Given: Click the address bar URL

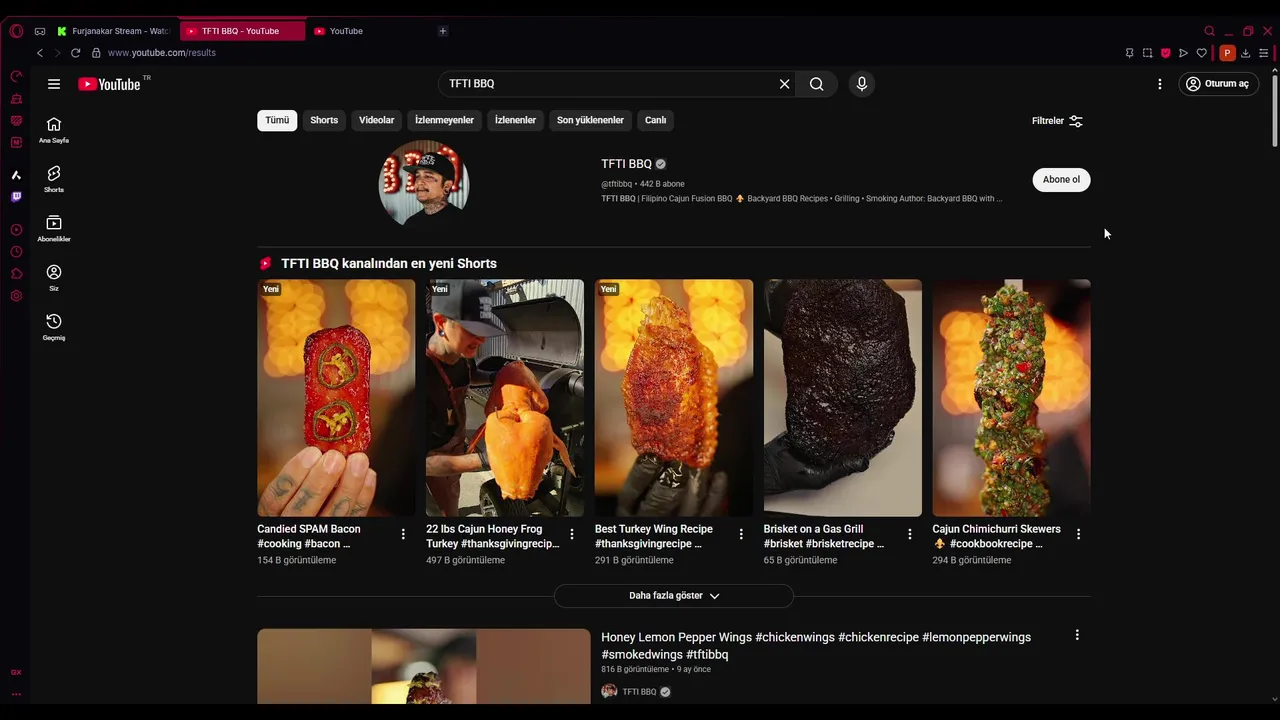Looking at the screenshot, I should coord(162,53).
